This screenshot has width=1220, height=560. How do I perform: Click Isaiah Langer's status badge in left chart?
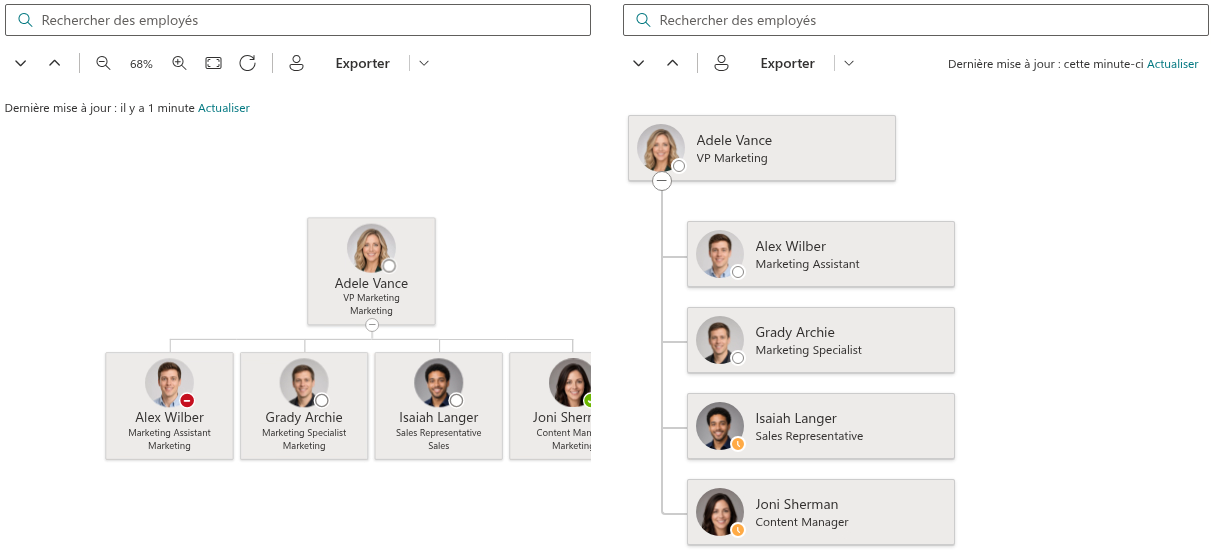[x=457, y=400]
